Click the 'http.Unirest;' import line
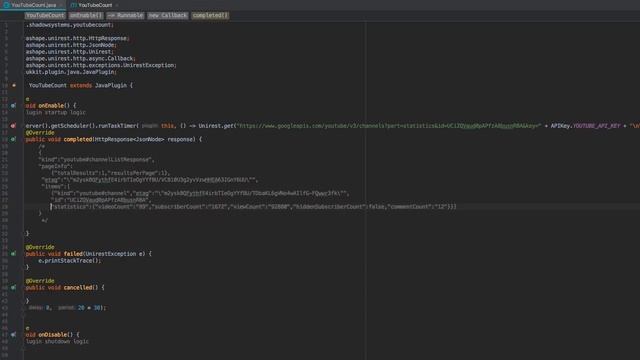 pyautogui.click(x=70, y=52)
